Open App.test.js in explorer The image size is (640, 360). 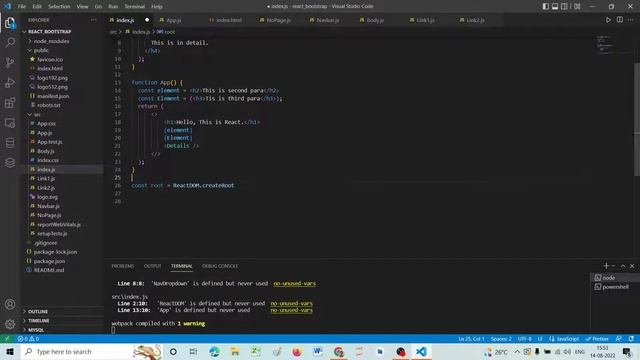tap(50, 142)
